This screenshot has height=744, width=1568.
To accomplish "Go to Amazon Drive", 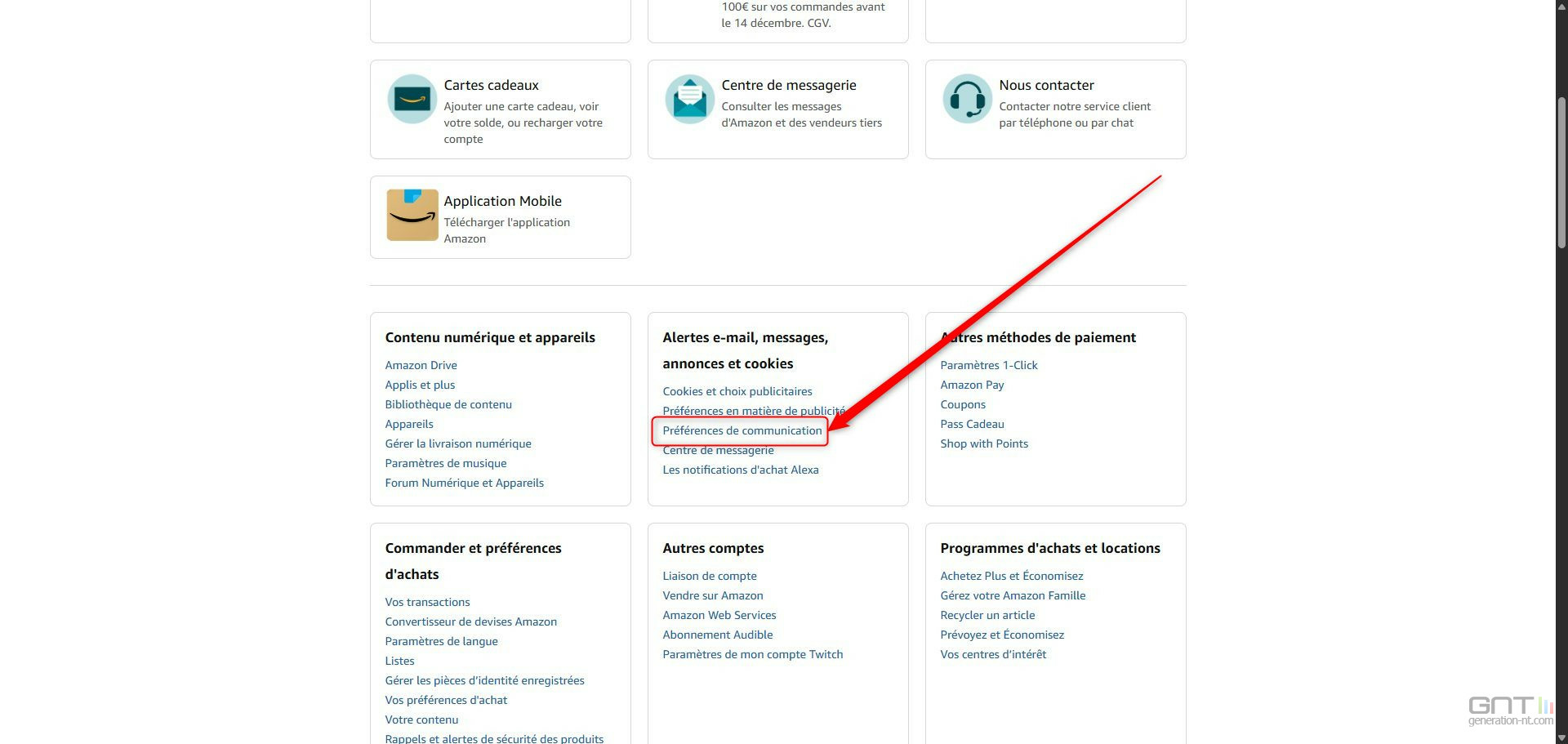I will point(421,365).
